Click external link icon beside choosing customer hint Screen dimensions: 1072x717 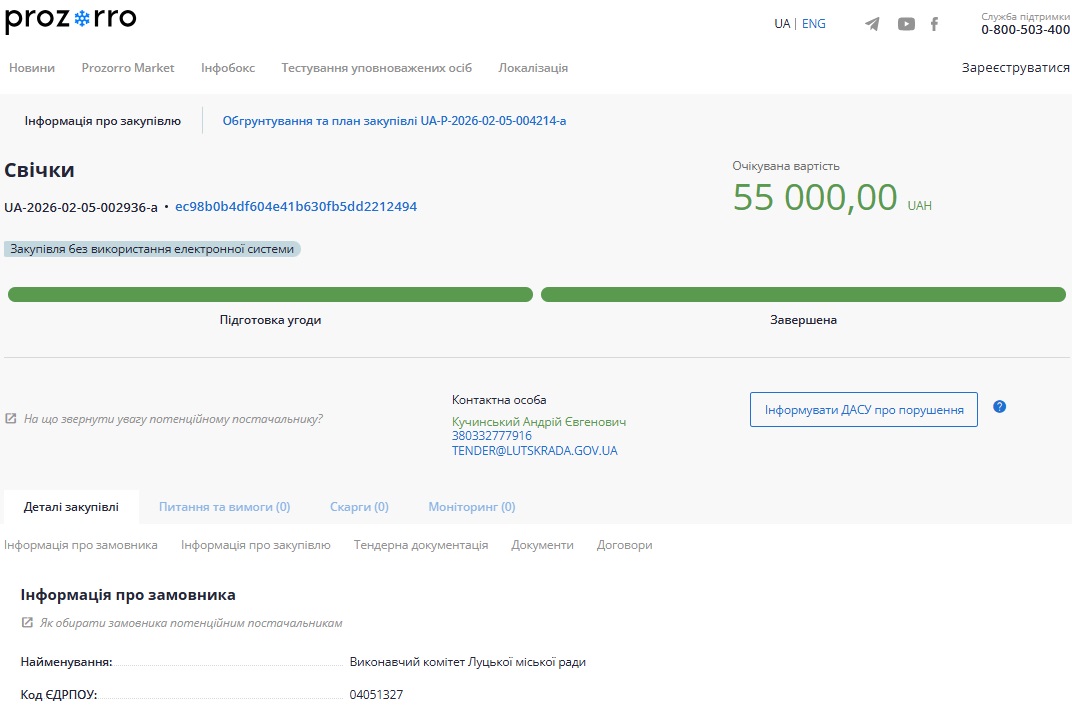27,623
